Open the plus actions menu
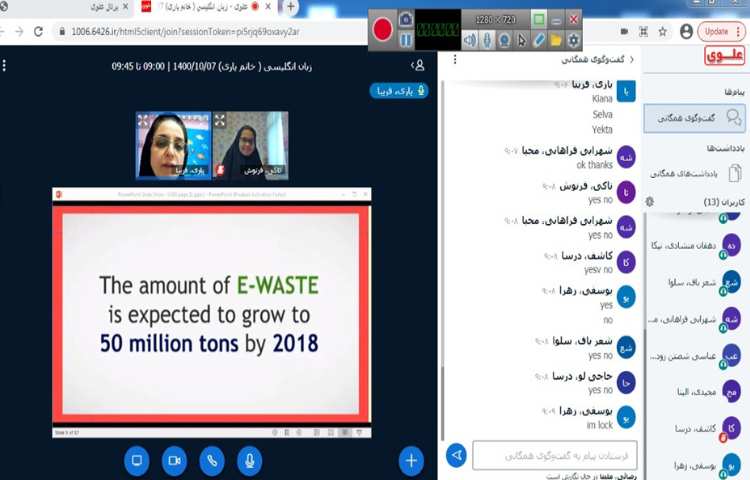The height and width of the screenshot is (480, 750). tap(411, 460)
